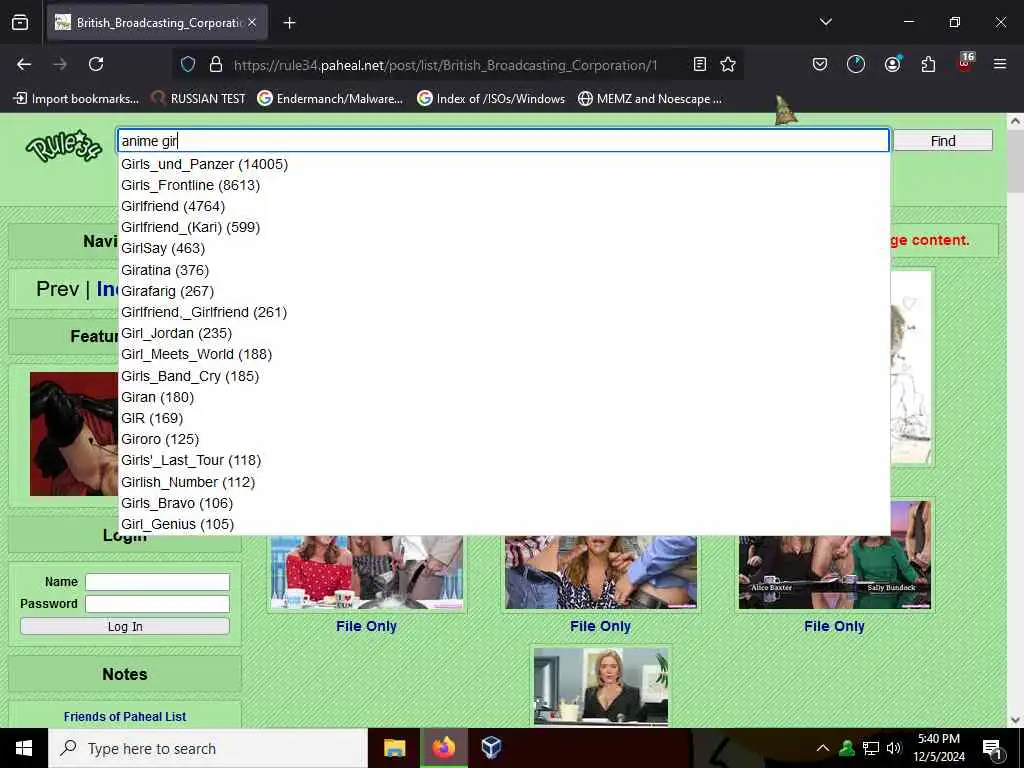
Task: Open the Extensions puzzle menu
Action: click(x=928, y=64)
